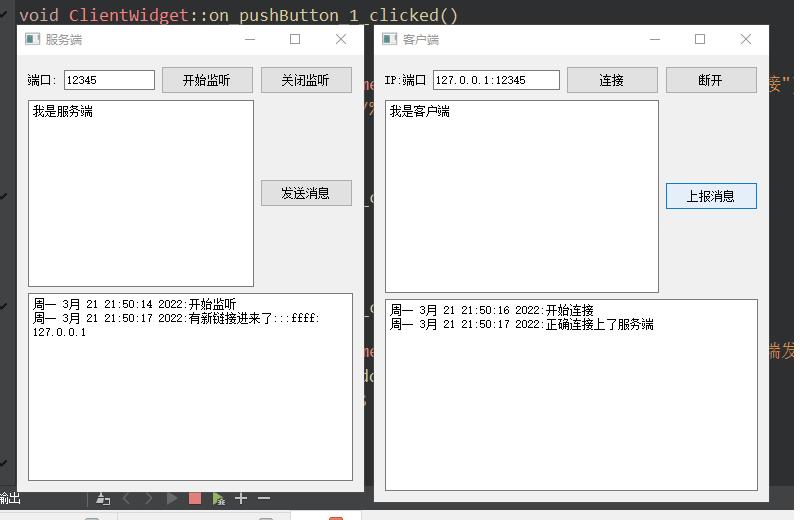Viewport: 800px width, 520px height.
Task: Click the minus icon in output toolbar
Action: pyautogui.click(x=264, y=498)
